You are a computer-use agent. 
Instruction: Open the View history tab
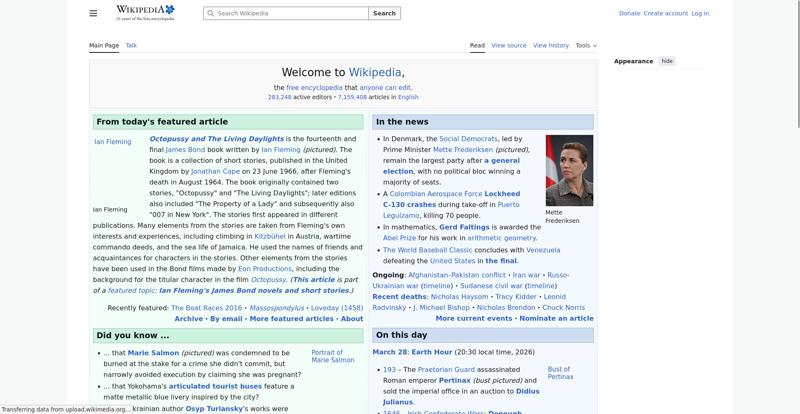click(550, 45)
